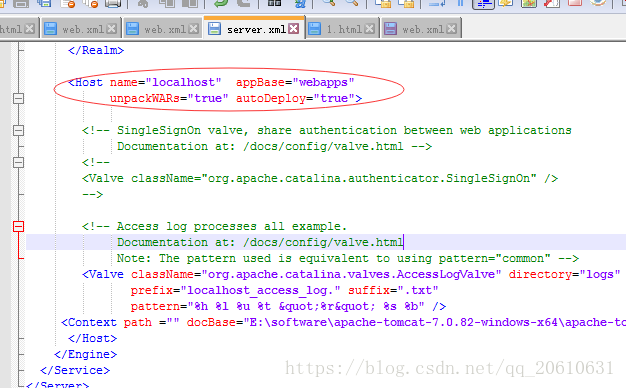
Task: Click the </Host> closing tag
Action: click(92, 338)
